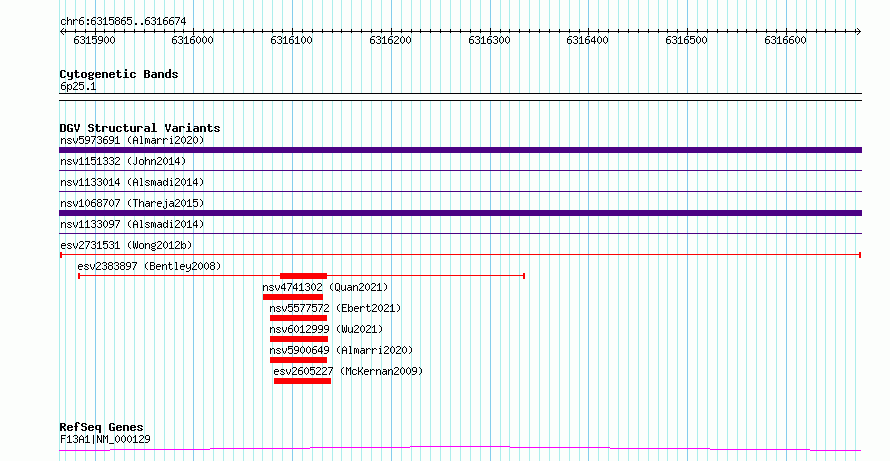
Task: Click the DGV Structural Variants track title
Action: [140, 128]
